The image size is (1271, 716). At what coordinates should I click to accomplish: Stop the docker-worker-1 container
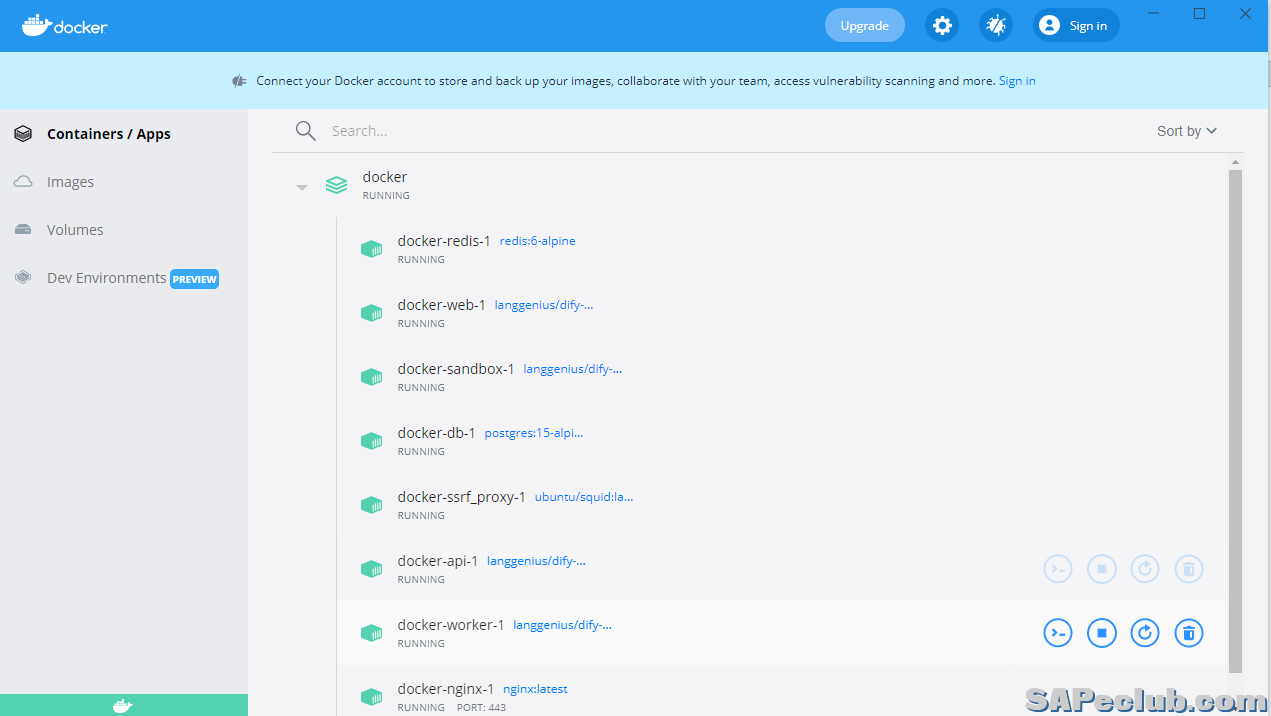(1101, 633)
